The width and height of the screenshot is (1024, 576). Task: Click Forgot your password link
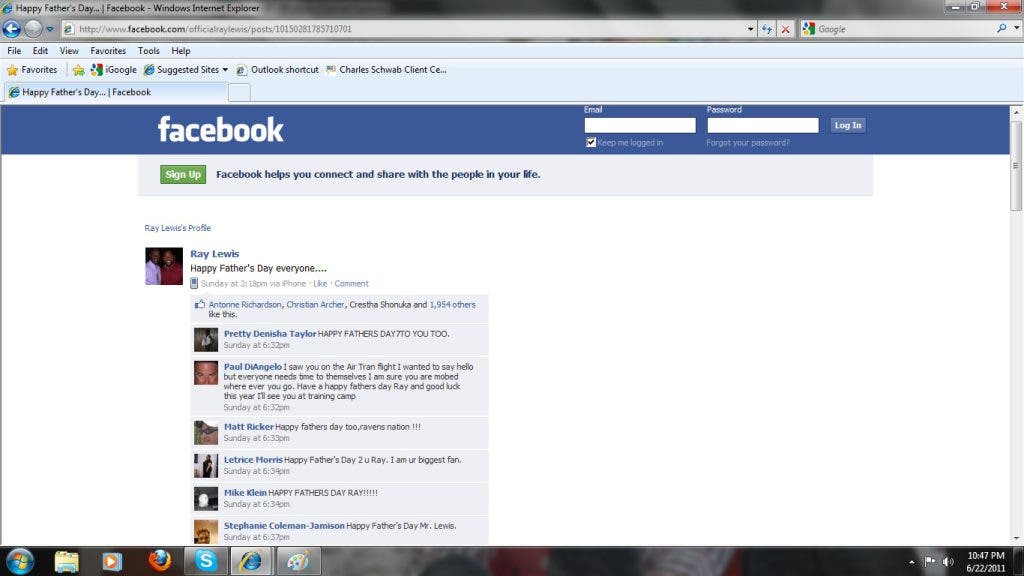[748, 142]
